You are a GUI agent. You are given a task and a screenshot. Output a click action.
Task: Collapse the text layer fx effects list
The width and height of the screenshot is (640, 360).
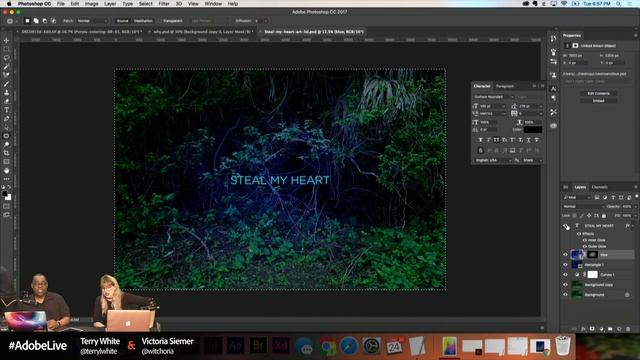coord(633,226)
